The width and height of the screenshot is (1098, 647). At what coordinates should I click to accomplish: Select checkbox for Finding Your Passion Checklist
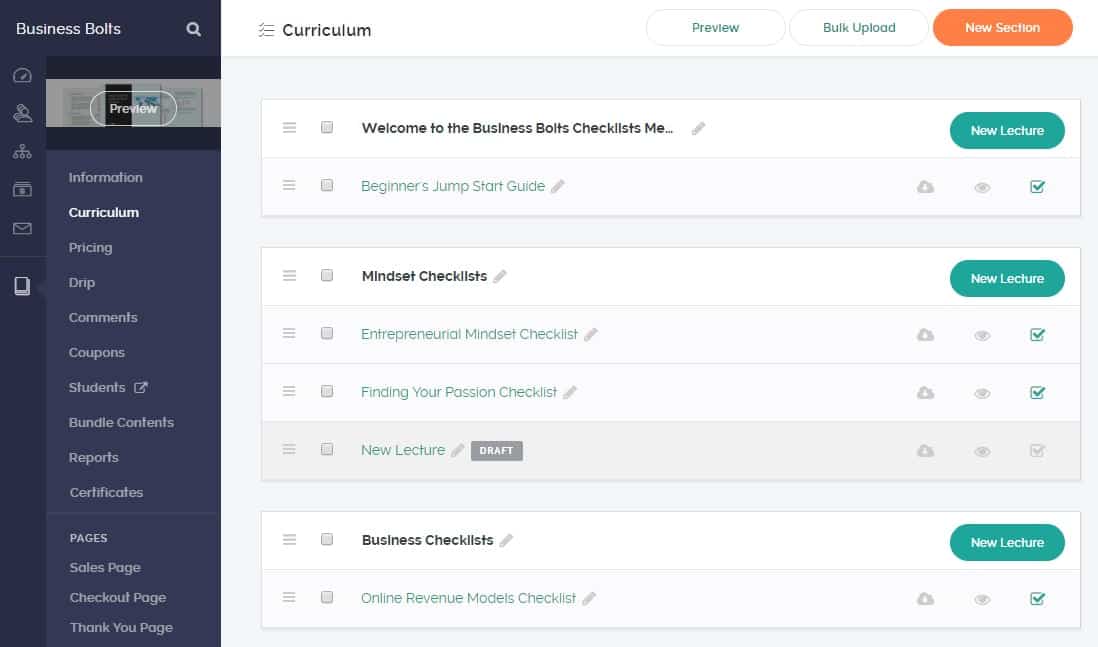point(327,392)
